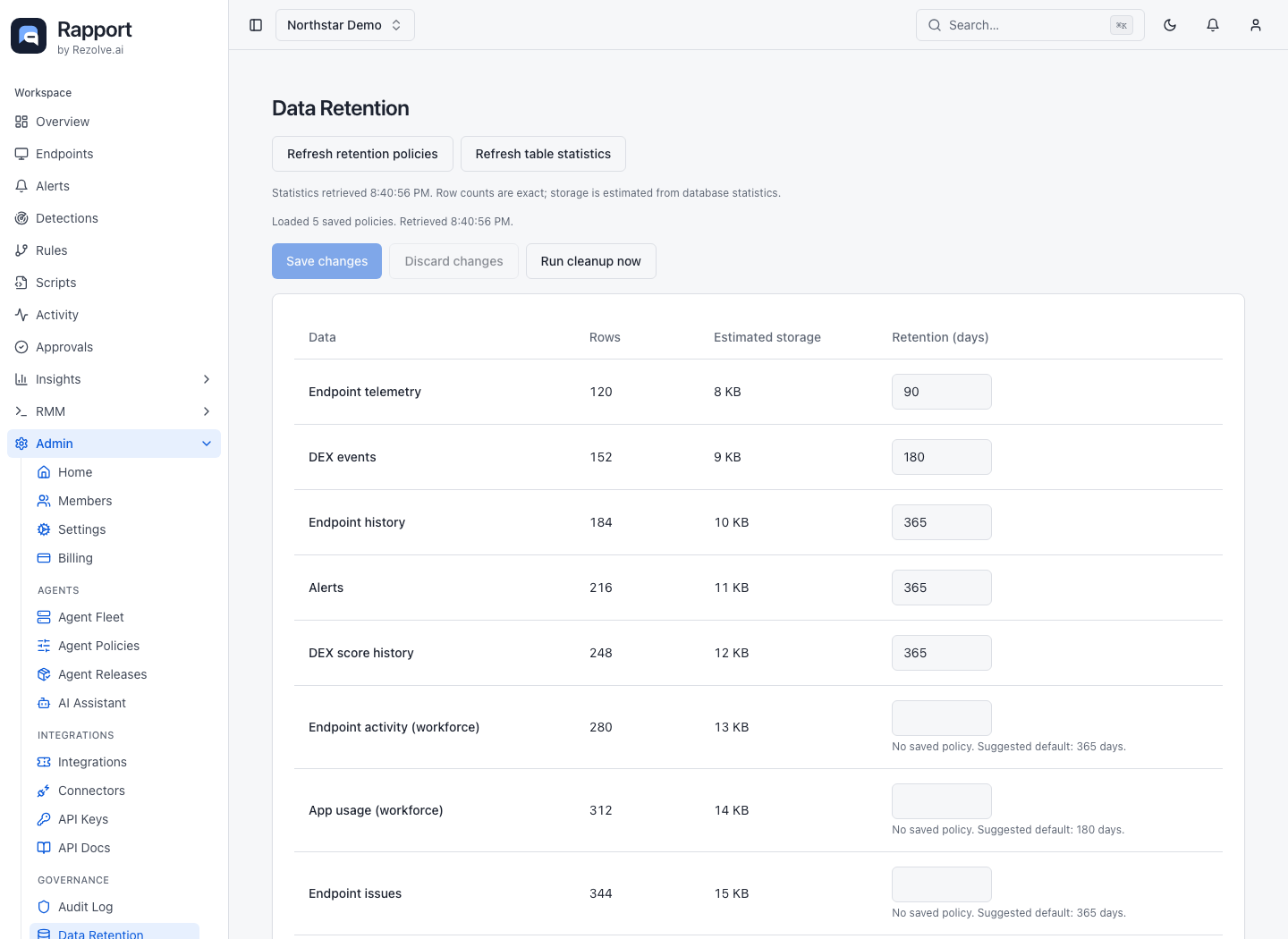Click the 'DEX score history' row label
The image size is (1288, 939).
[x=361, y=653]
